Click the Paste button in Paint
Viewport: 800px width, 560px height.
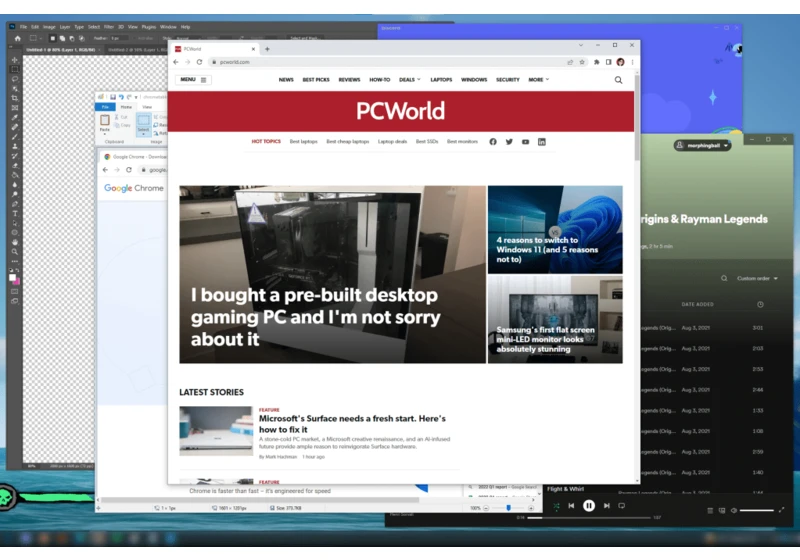[105, 122]
